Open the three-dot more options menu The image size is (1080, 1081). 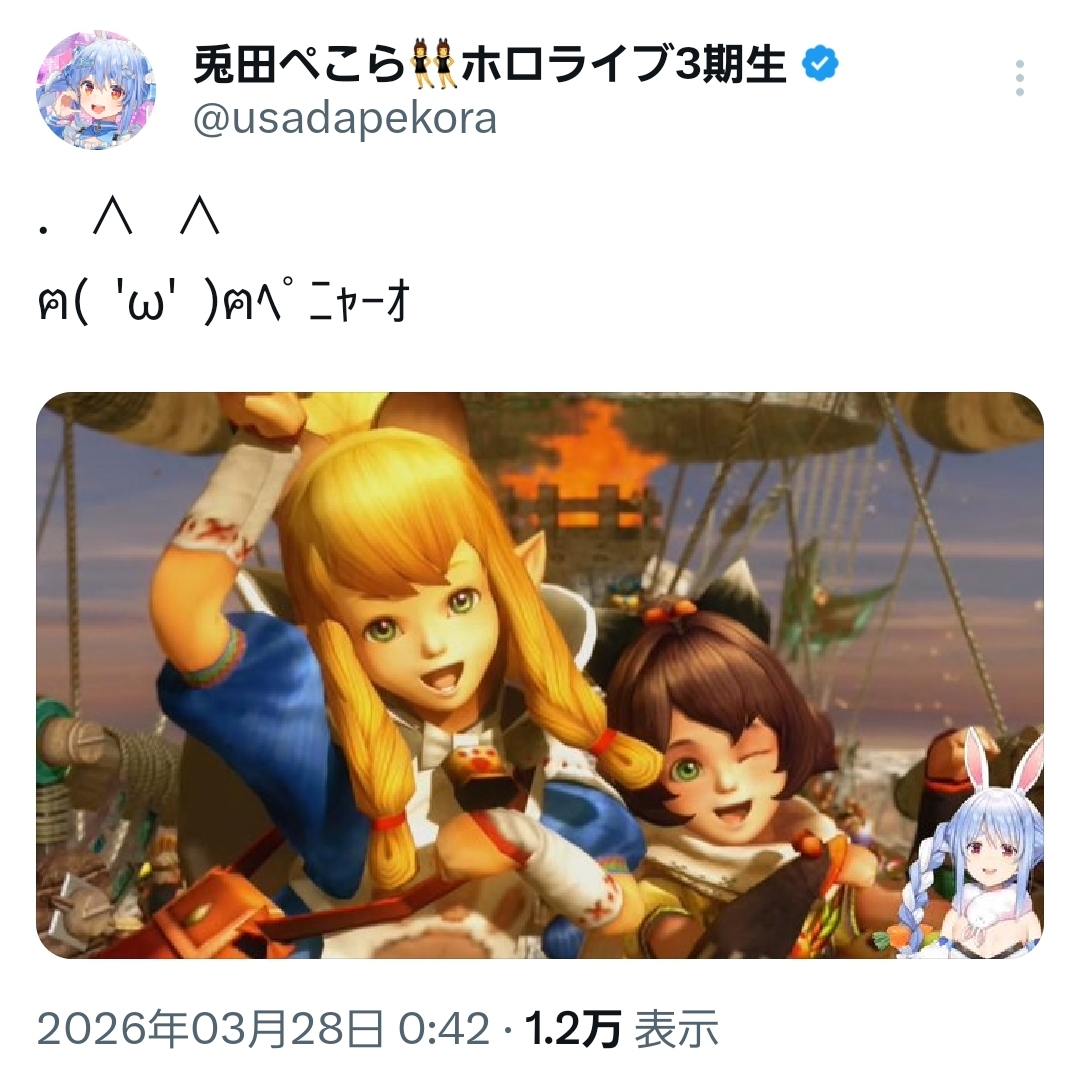(x=1019, y=78)
